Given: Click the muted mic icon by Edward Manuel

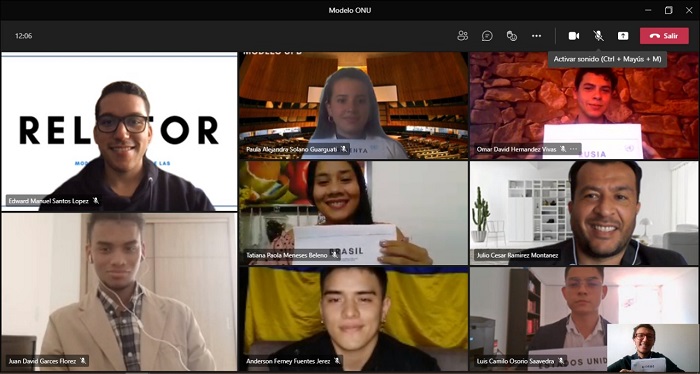Looking at the screenshot, I should pyautogui.click(x=96, y=201).
